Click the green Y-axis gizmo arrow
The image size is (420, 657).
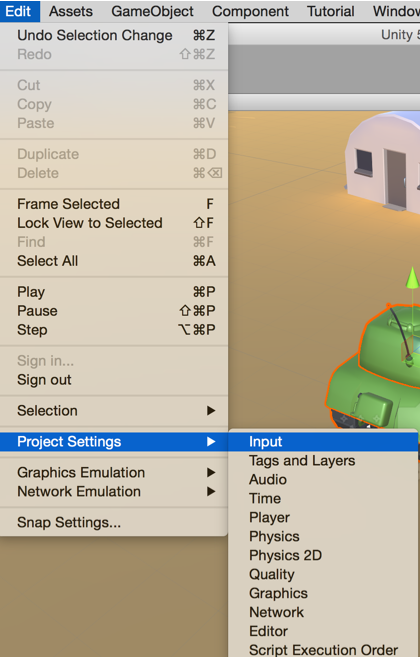[413, 278]
